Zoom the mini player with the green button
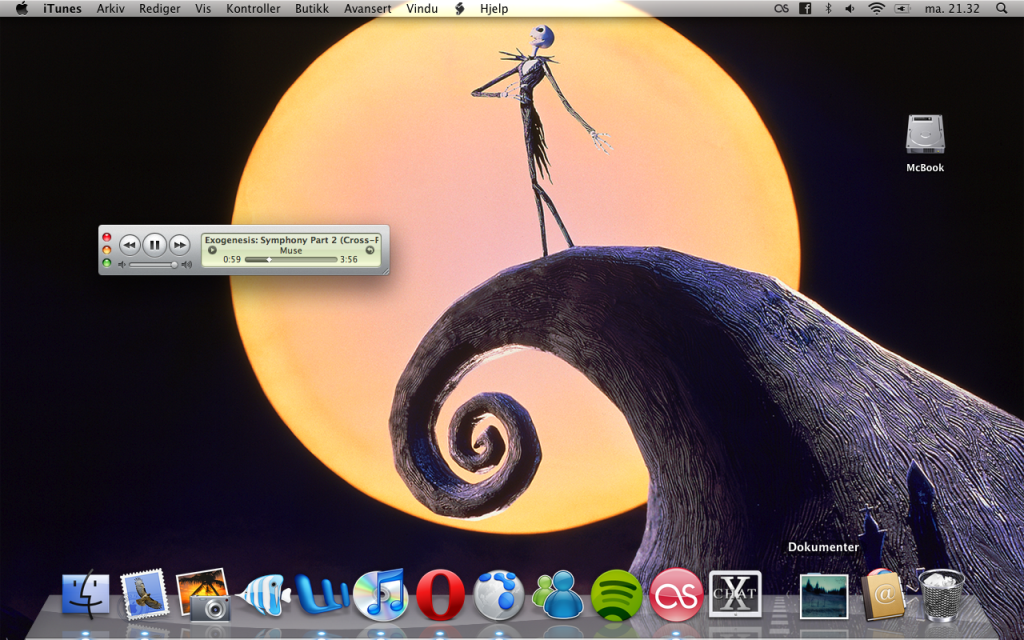This screenshot has height=640, width=1024. [x=106, y=263]
